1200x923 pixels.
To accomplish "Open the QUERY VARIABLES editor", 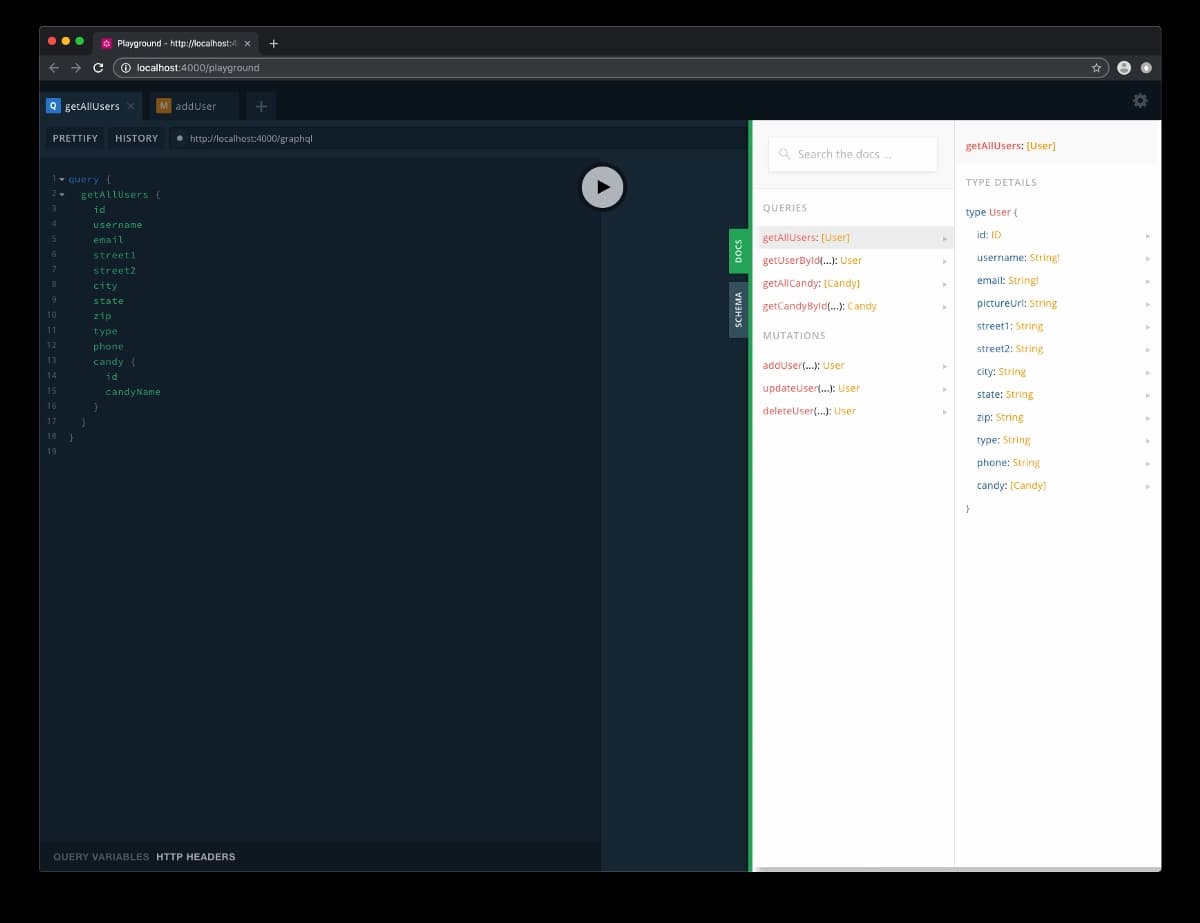I will click(x=99, y=856).
